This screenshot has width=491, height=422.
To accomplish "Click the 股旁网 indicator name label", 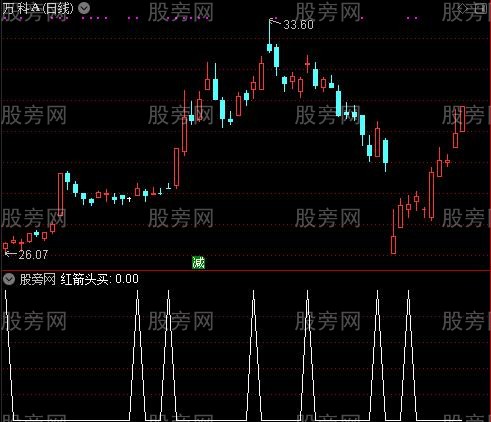I will pos(37,279).
